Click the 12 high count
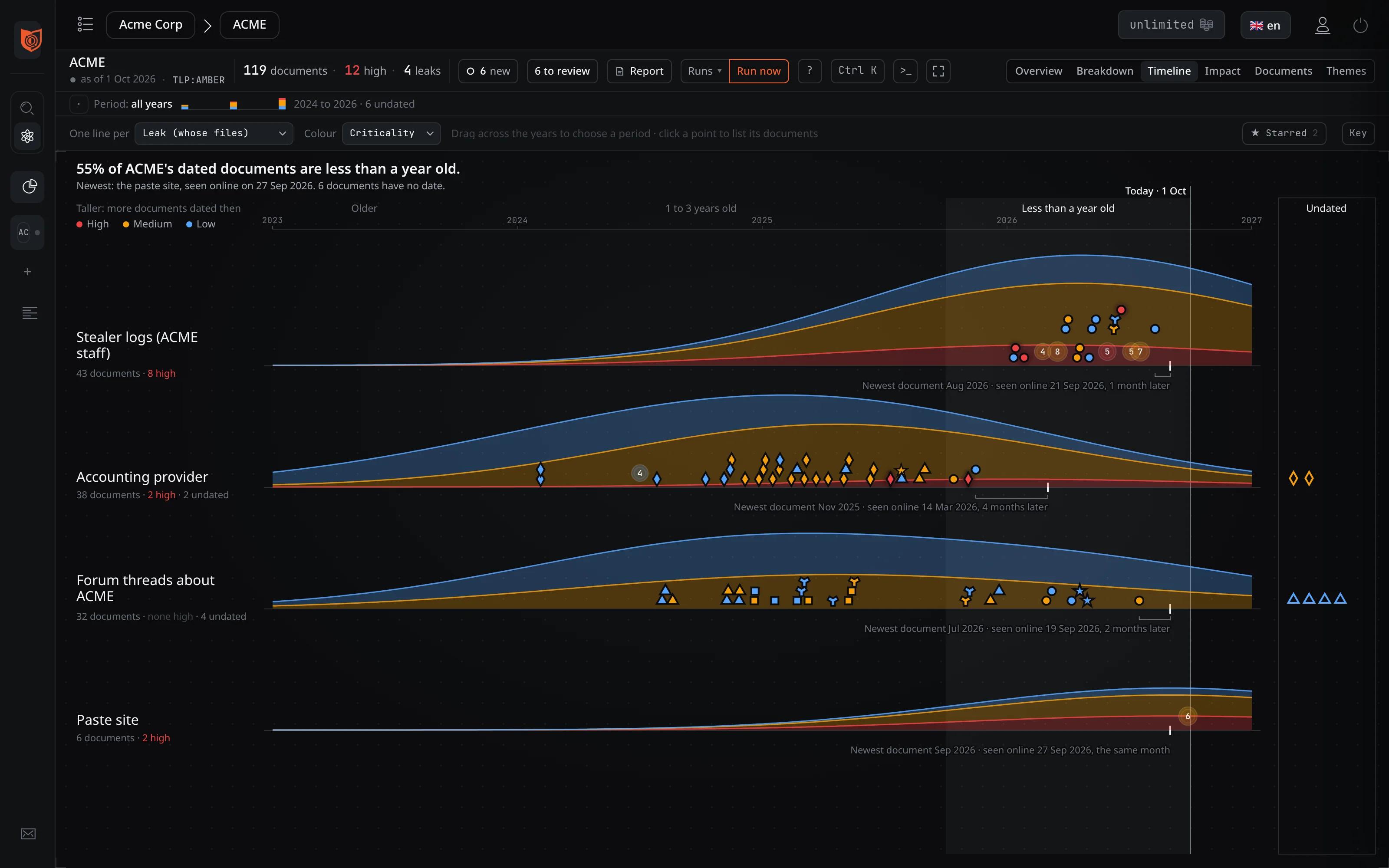Image resolution: width=1389 pixels, height=868 pixels. tap(365, 70)
